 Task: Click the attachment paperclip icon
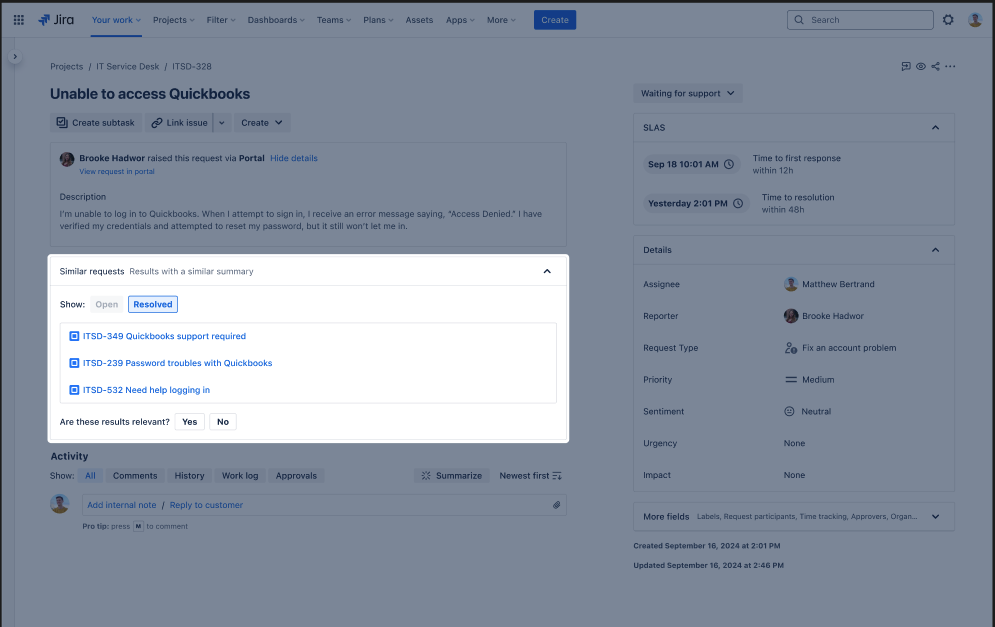pos(557,505)
